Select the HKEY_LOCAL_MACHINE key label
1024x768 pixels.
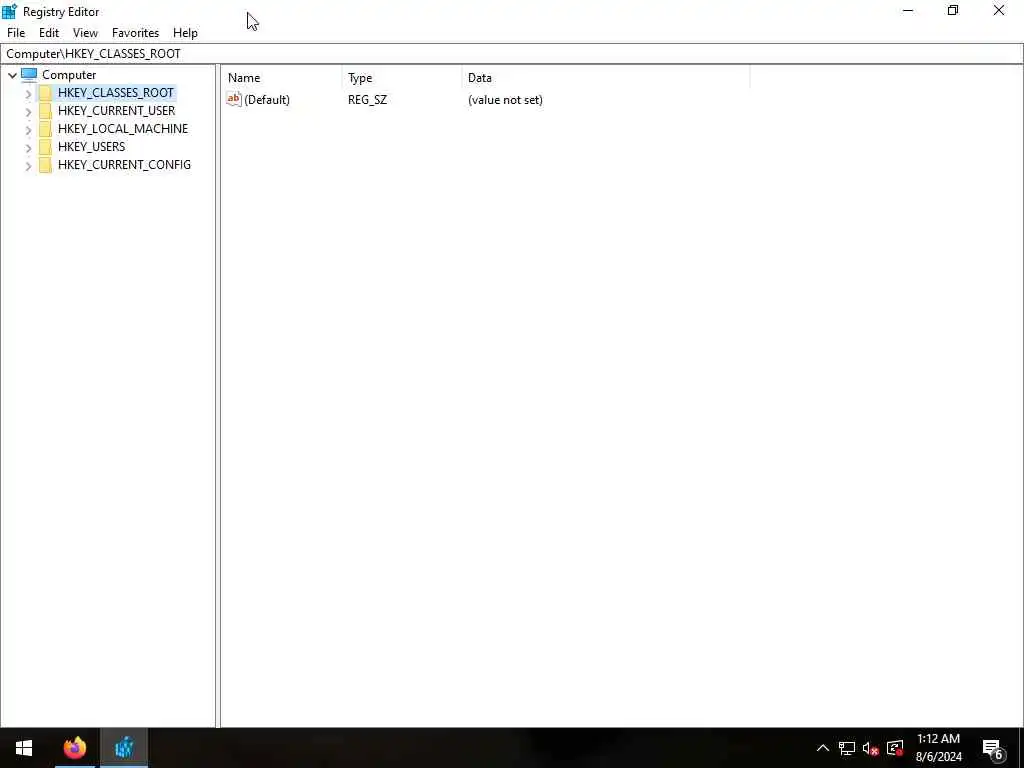(123, 129)
